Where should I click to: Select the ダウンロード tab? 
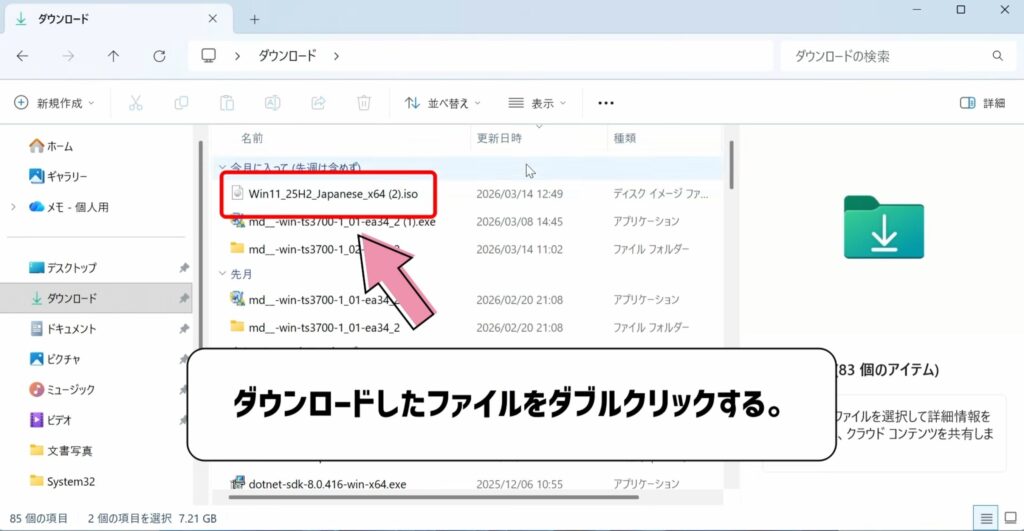click(118, 19)
